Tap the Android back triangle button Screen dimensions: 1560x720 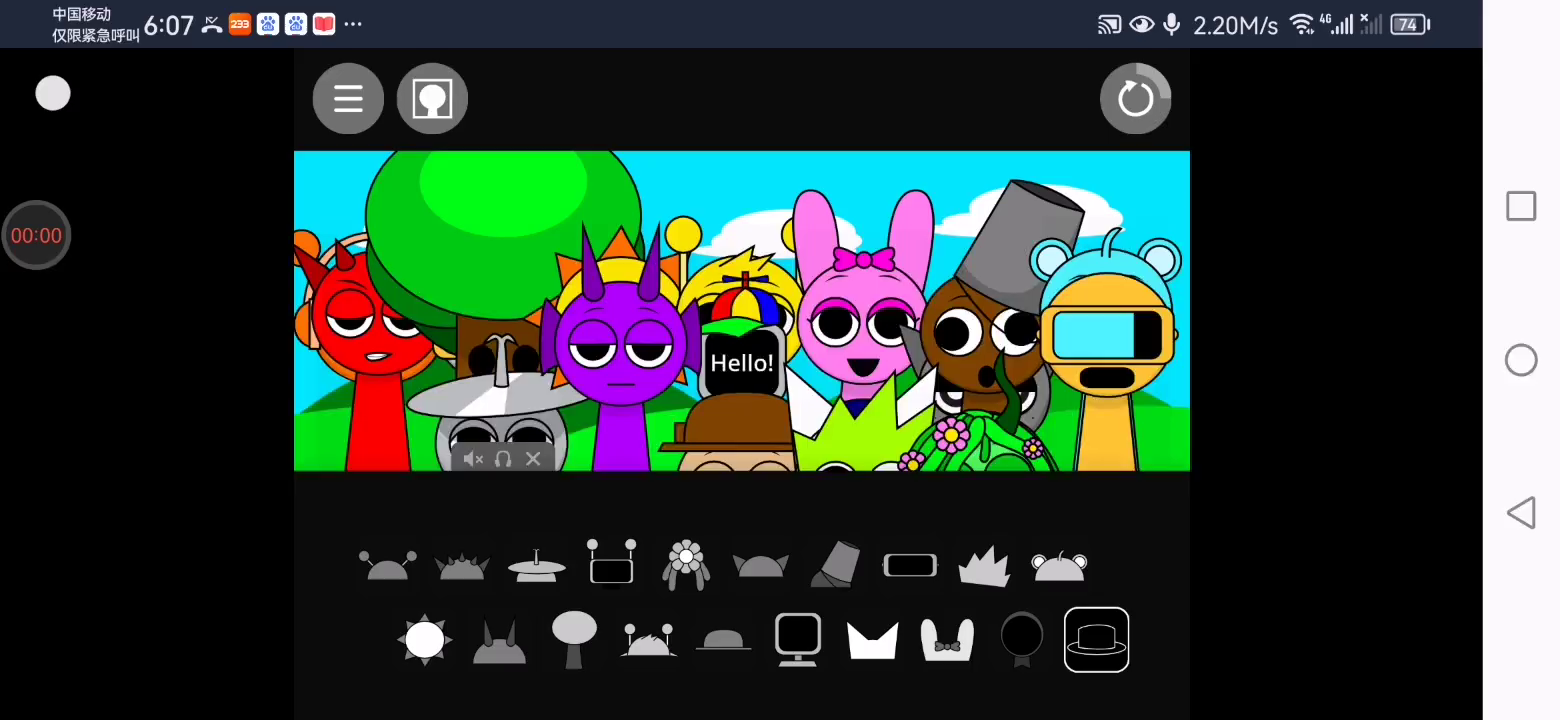tap(1521, 513)
